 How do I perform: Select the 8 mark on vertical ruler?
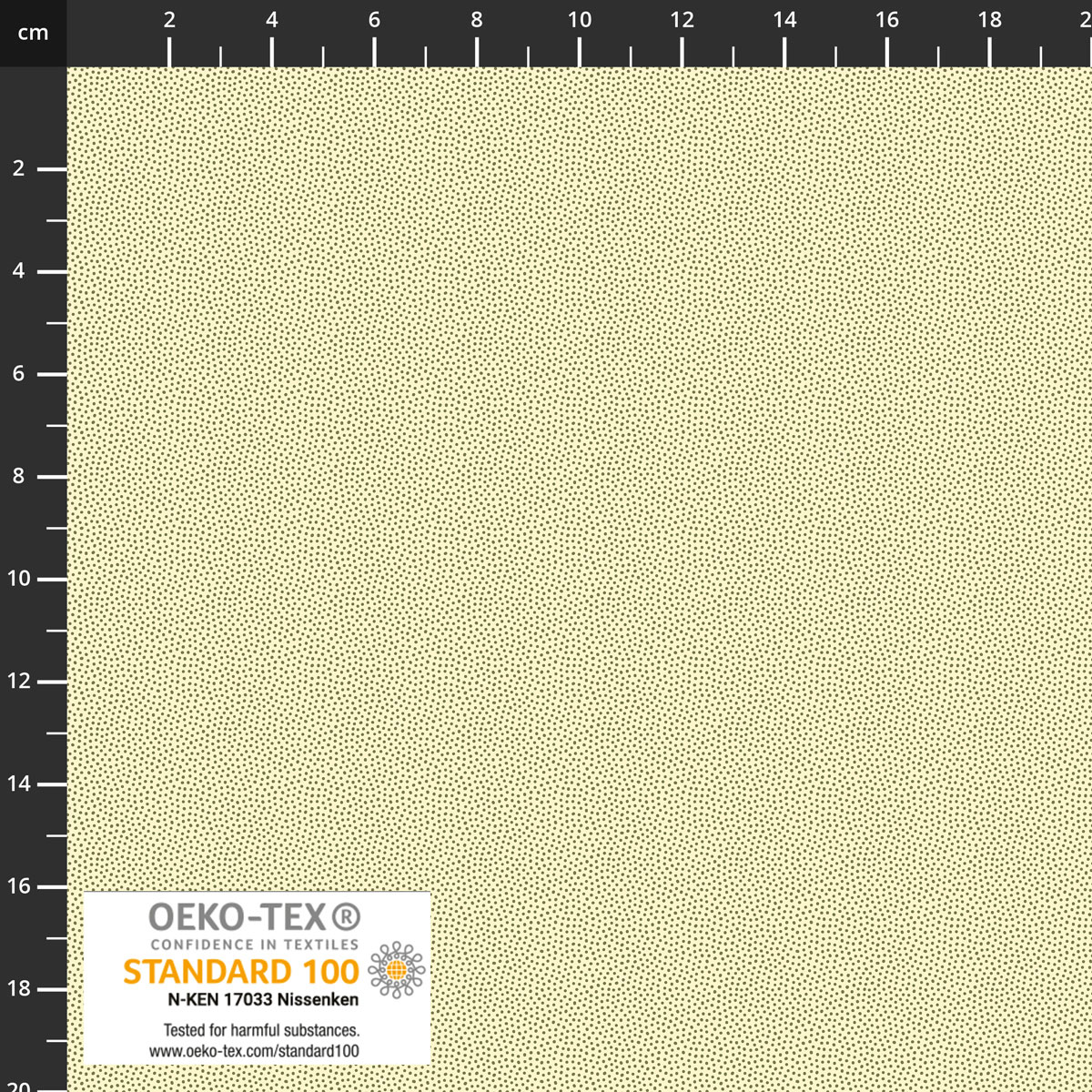[x=18, y=476]
